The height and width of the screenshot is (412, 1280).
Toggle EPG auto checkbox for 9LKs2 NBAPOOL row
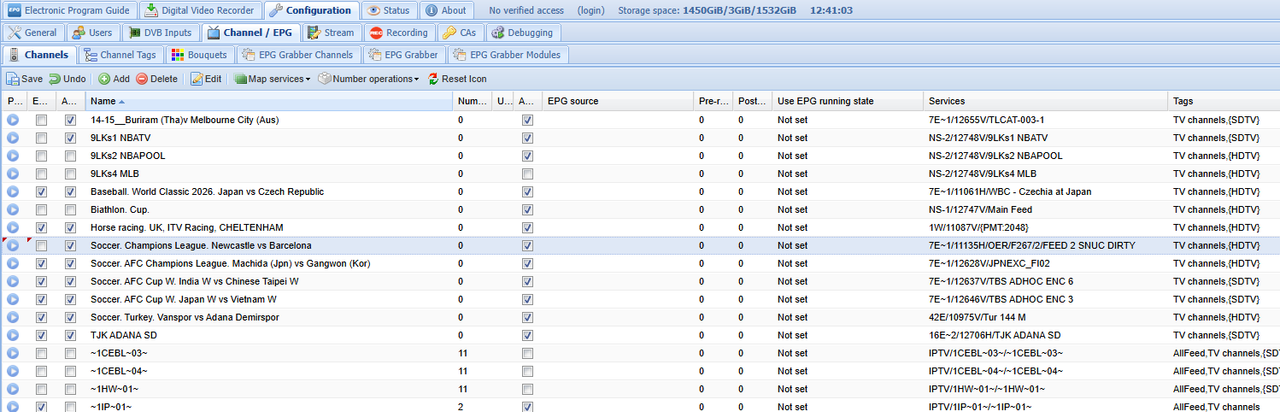tap(527, 156)
